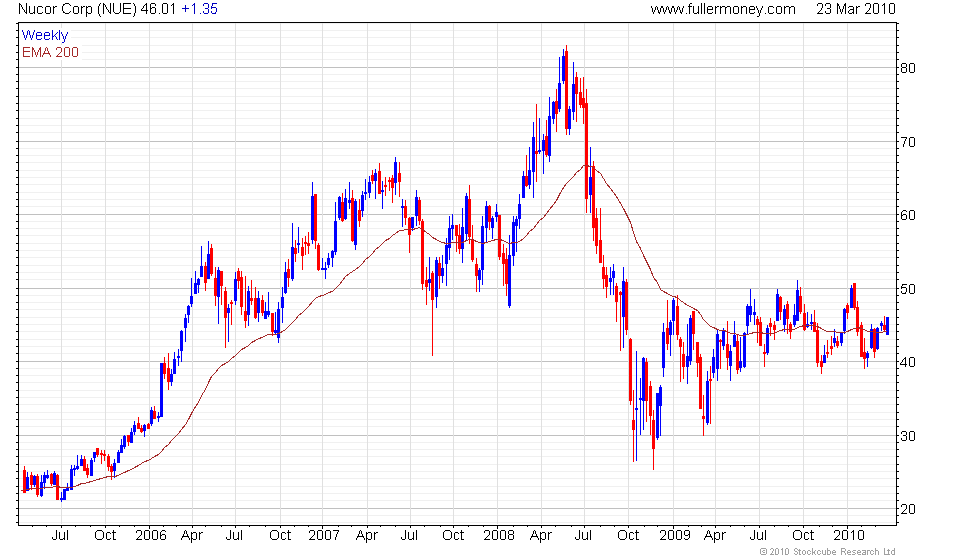Click the Nucor Corp (NUE) title text
The image size is (980, 560).
78,9
